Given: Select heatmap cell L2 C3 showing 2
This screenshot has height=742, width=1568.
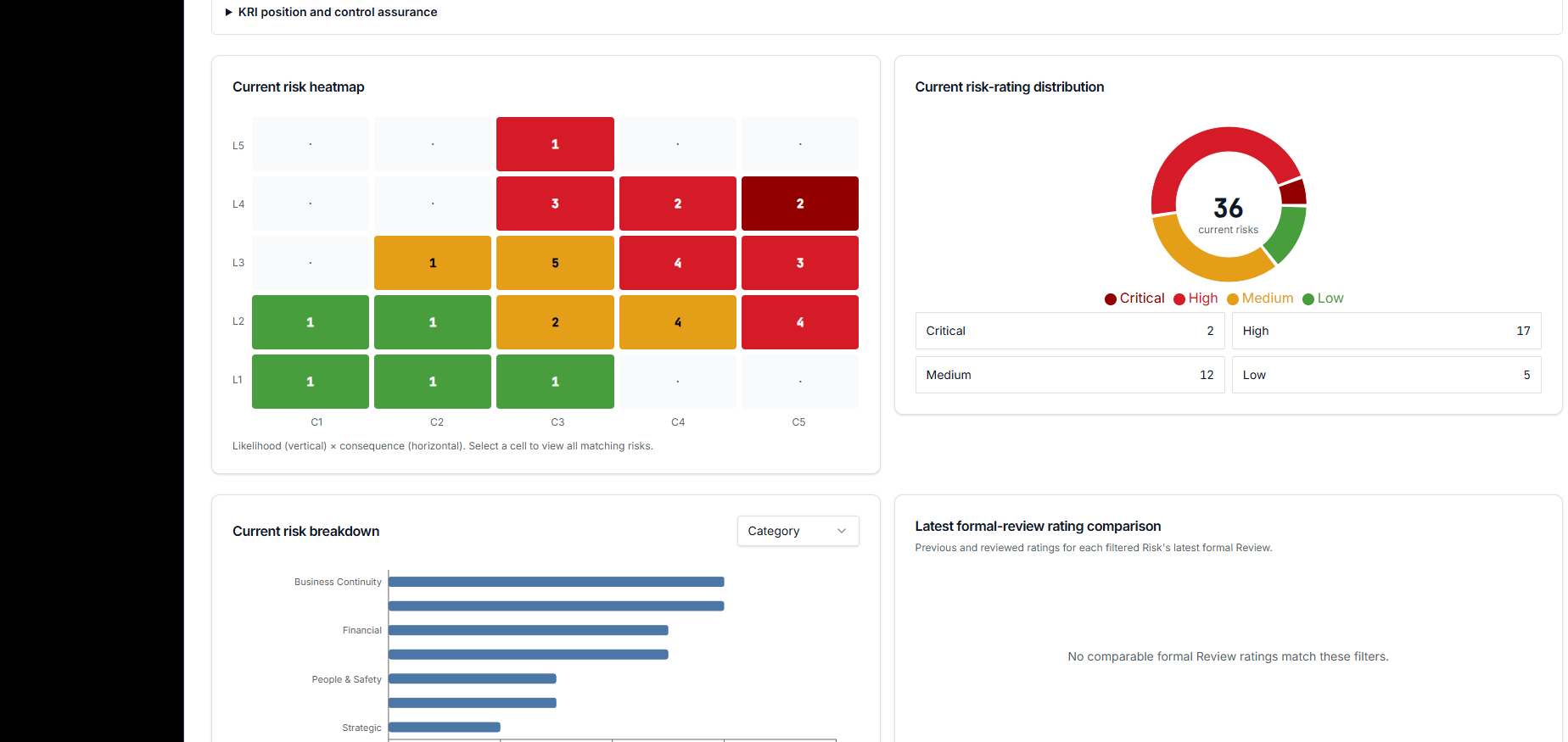Looking at the screenshot, I should pyautogui.click(x=555, y=322).
